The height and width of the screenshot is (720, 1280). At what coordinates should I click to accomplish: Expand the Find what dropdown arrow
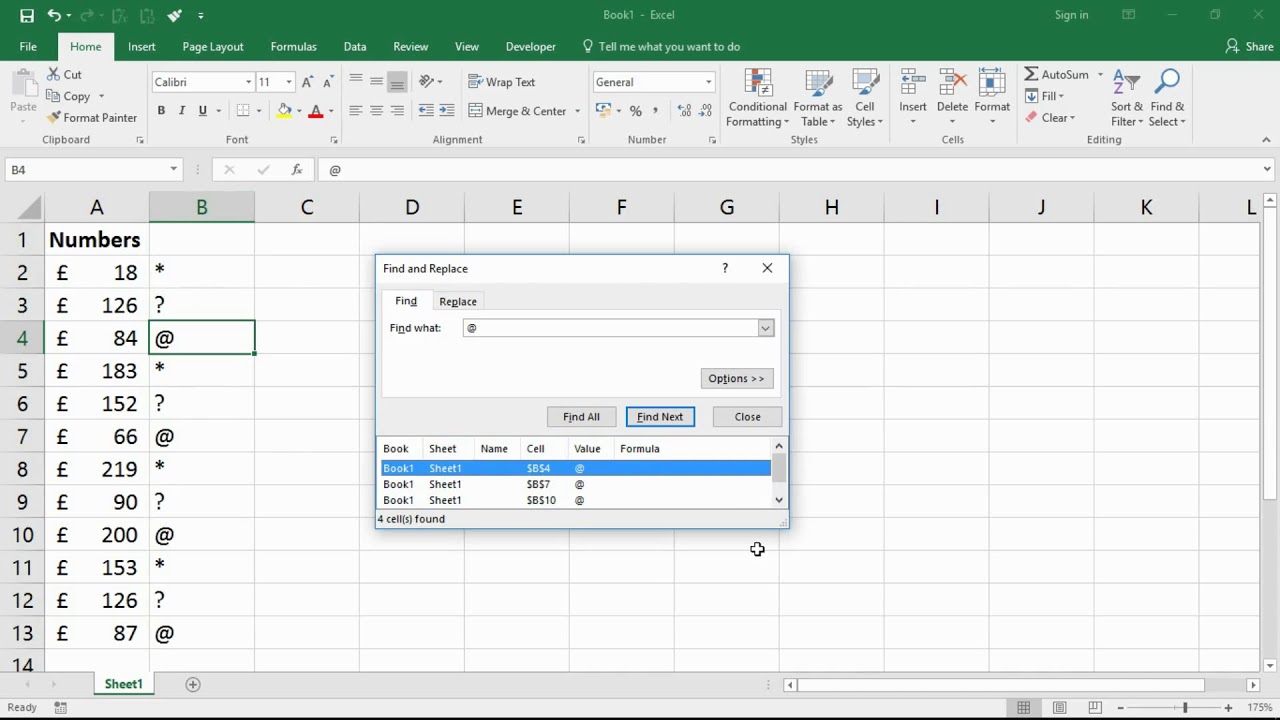pos(765,328)
